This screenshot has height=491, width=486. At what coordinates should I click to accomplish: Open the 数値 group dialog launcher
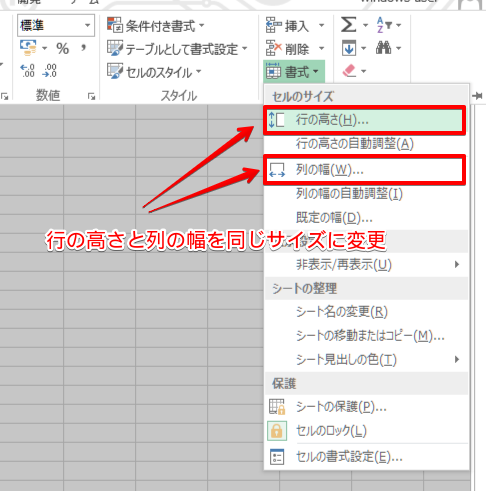tap(91, 96)
